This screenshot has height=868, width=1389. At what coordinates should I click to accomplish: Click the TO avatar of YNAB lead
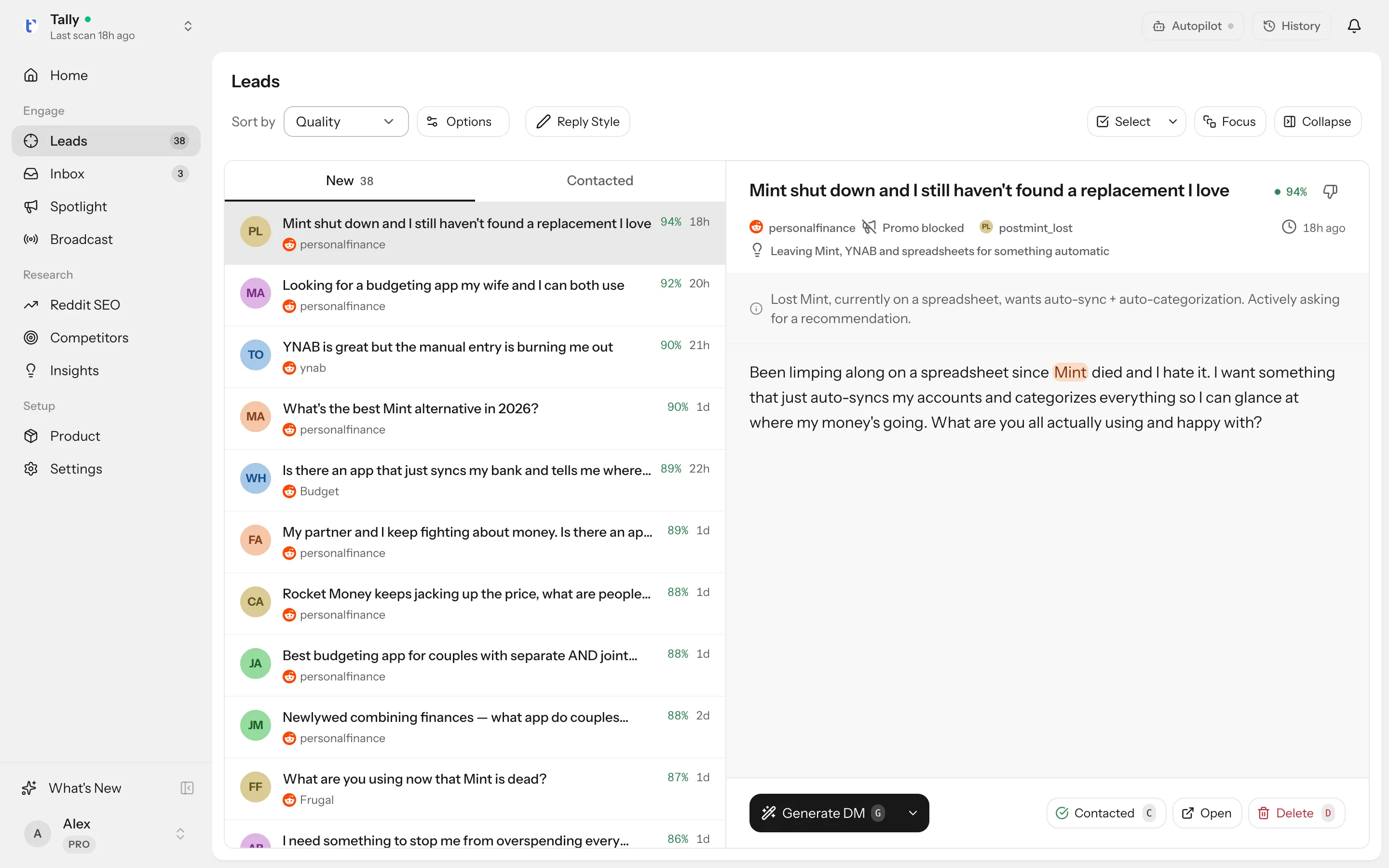pyautogui.click(x=256, y=355)
